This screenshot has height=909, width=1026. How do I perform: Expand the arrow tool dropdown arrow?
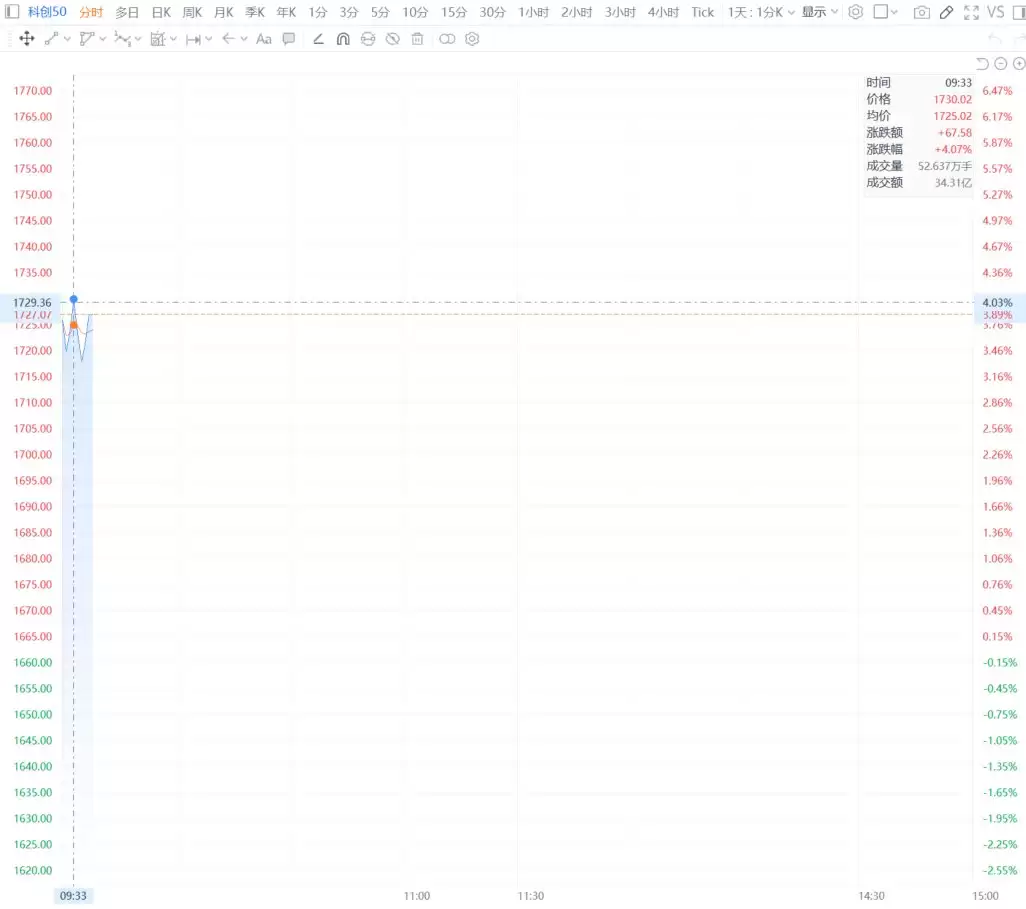point(244,39)
